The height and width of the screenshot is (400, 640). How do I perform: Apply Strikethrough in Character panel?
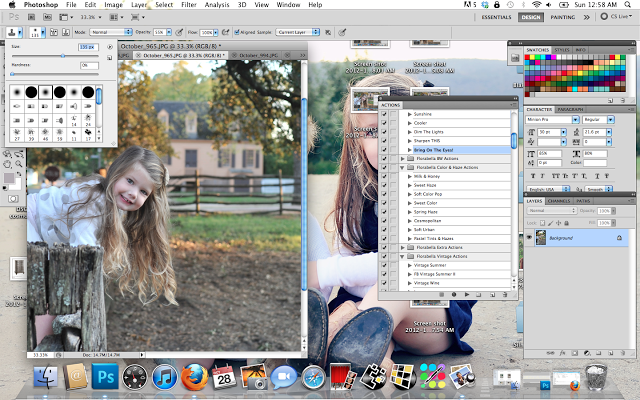point(607,176)
